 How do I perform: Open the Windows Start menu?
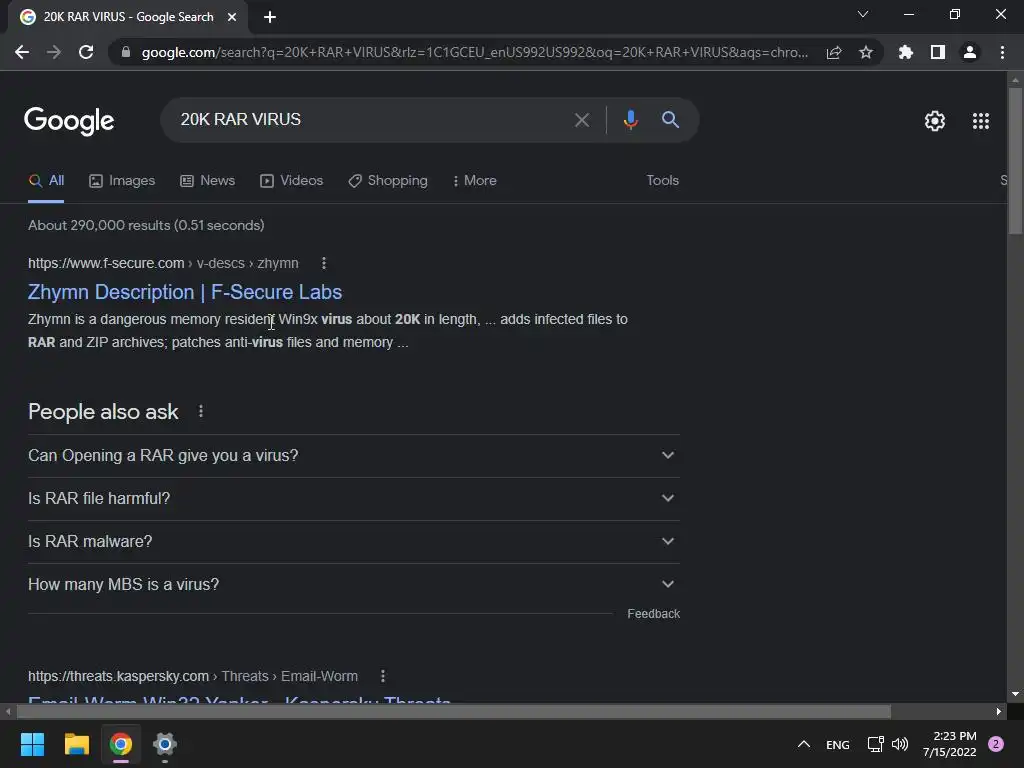tap(32, 744)
